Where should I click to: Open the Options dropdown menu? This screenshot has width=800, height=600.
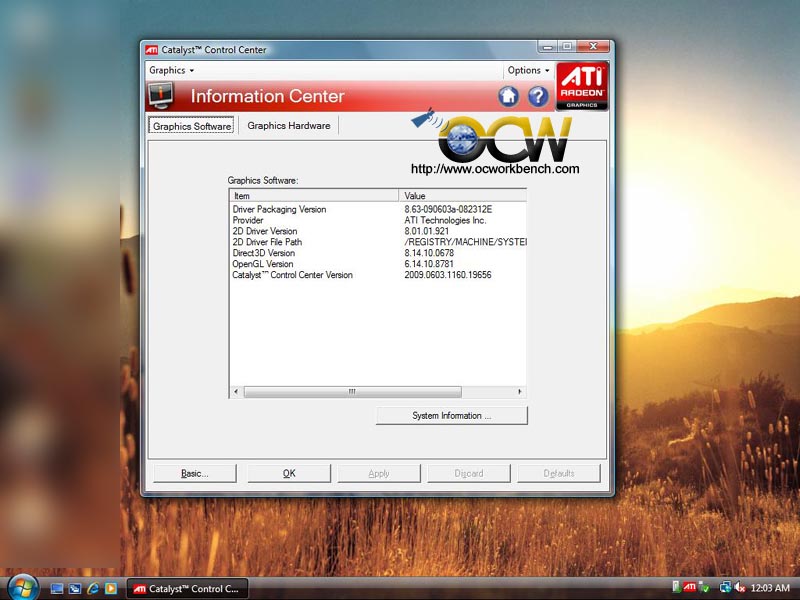(529, 70)
